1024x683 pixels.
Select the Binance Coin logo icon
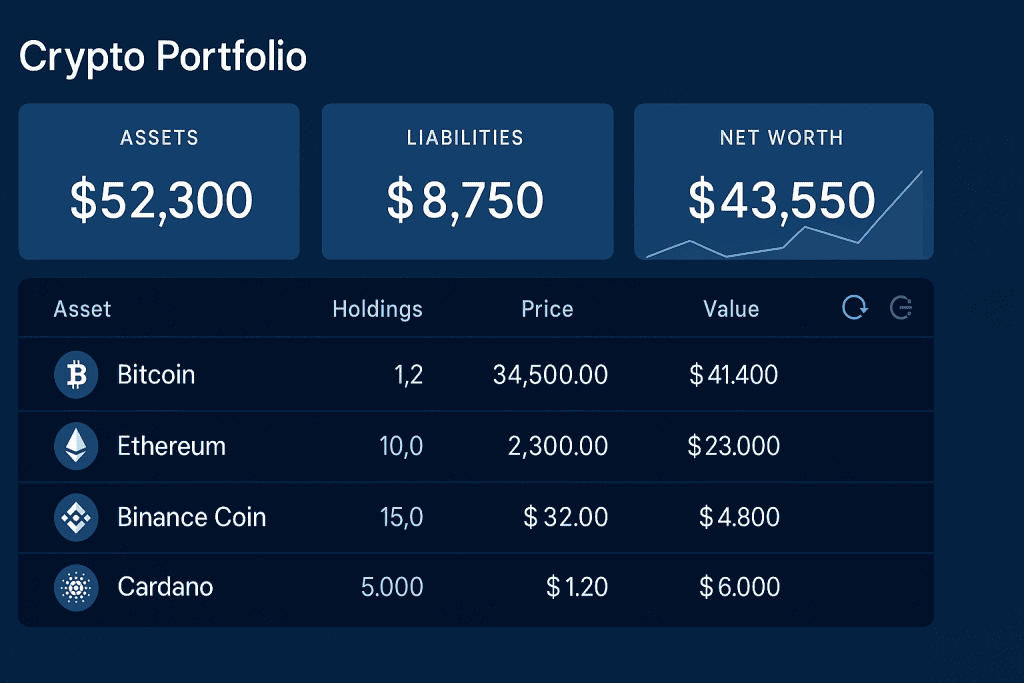click(76, 517)
